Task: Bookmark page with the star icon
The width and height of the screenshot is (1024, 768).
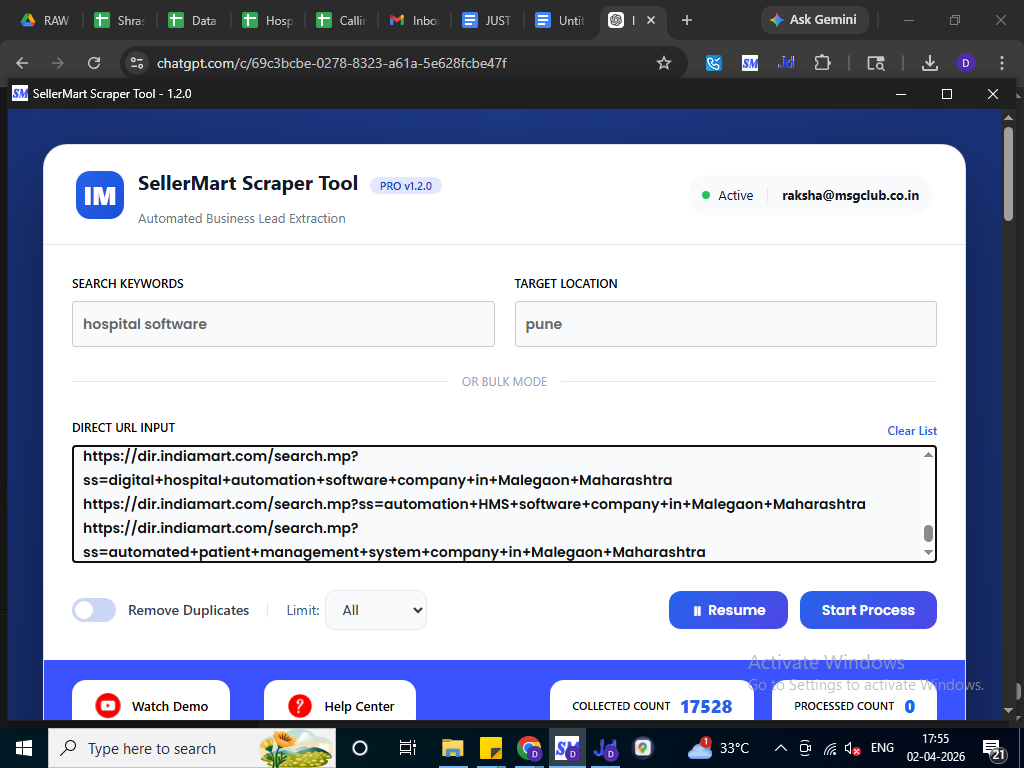Action: point(664,63)
